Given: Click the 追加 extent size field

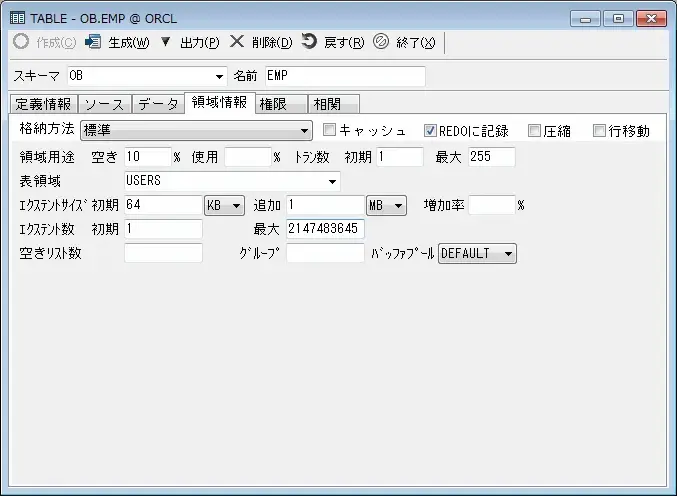Looking at the screenshot, I should pyautogui.click(x=326, y=205).
